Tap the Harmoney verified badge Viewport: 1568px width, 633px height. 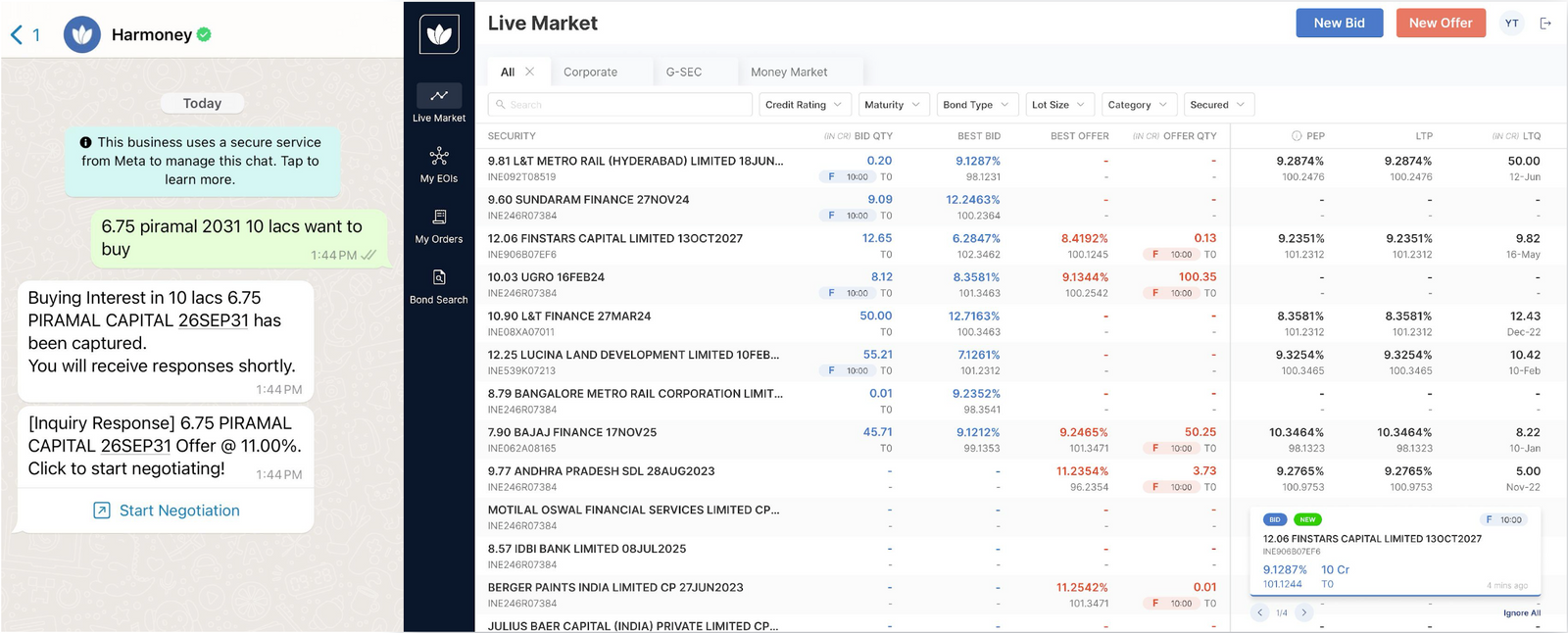coord(204,34)
